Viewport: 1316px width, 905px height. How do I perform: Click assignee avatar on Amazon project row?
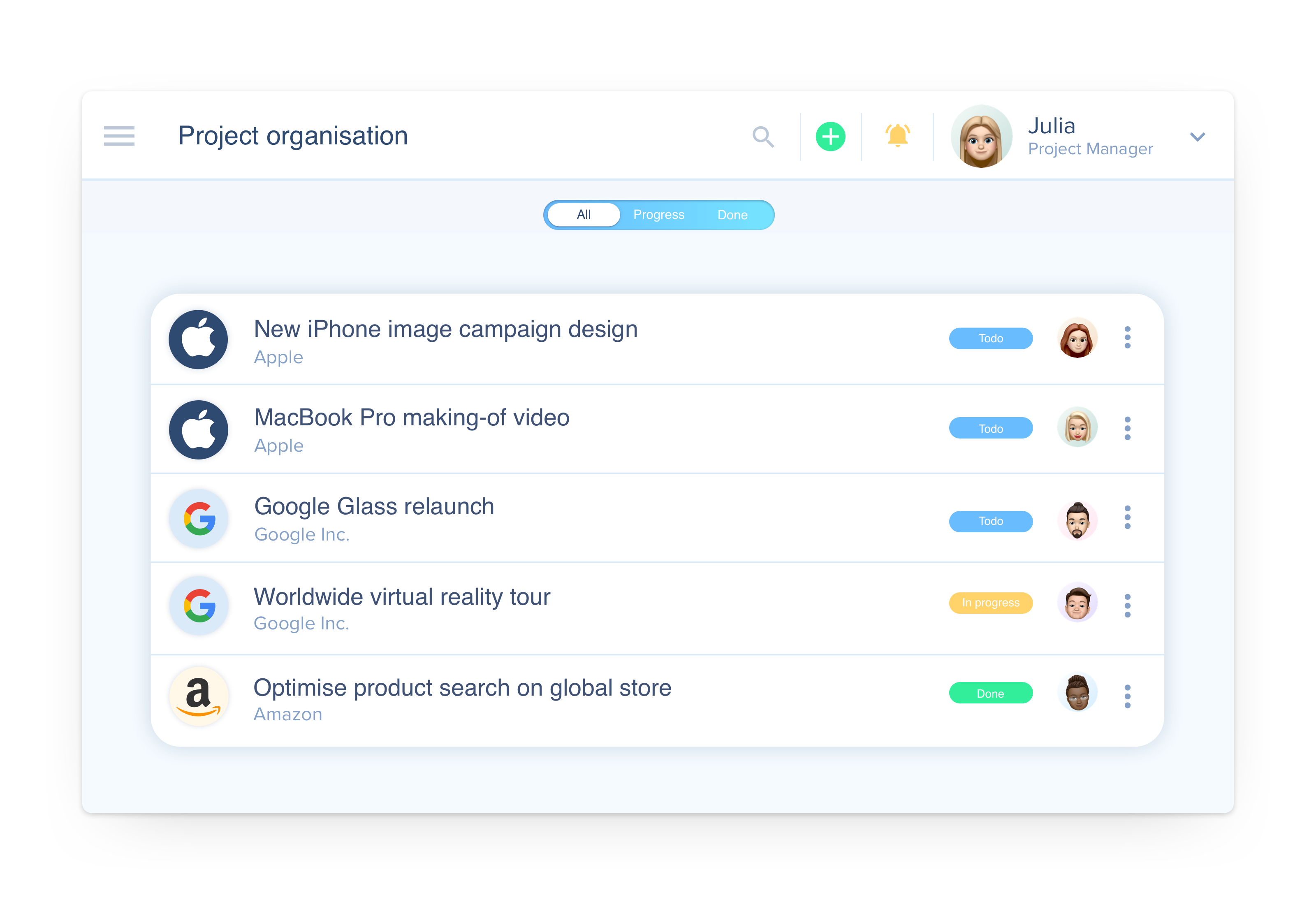1077,692
